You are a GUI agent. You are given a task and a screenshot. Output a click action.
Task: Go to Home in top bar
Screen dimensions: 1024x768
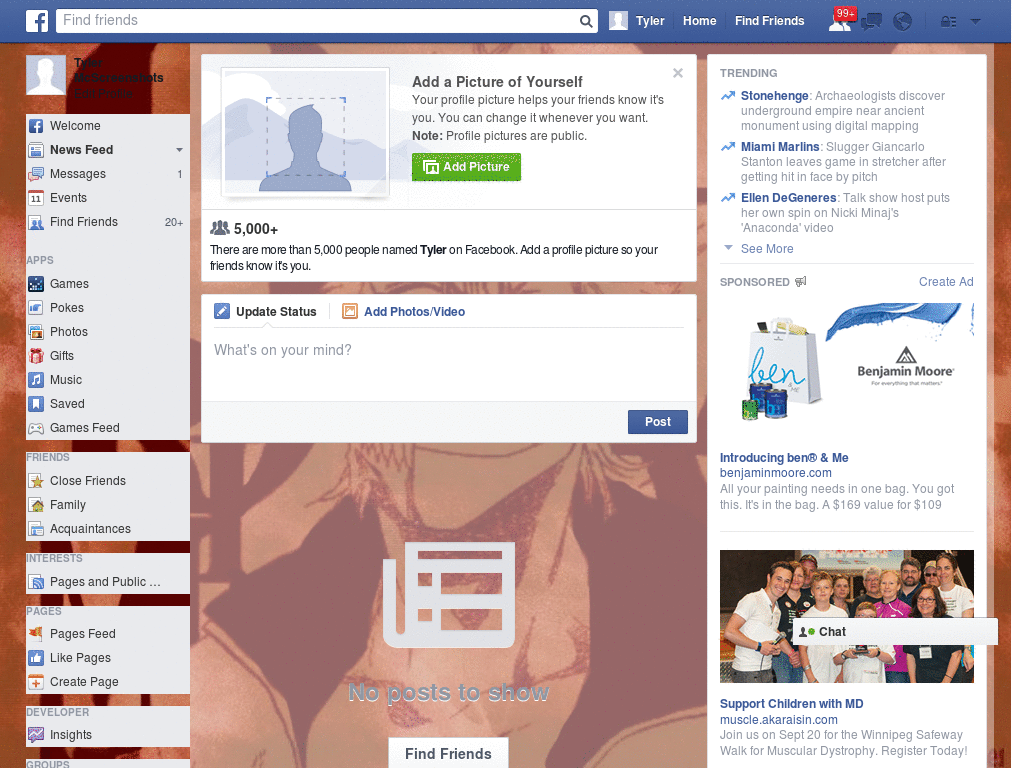699,21
